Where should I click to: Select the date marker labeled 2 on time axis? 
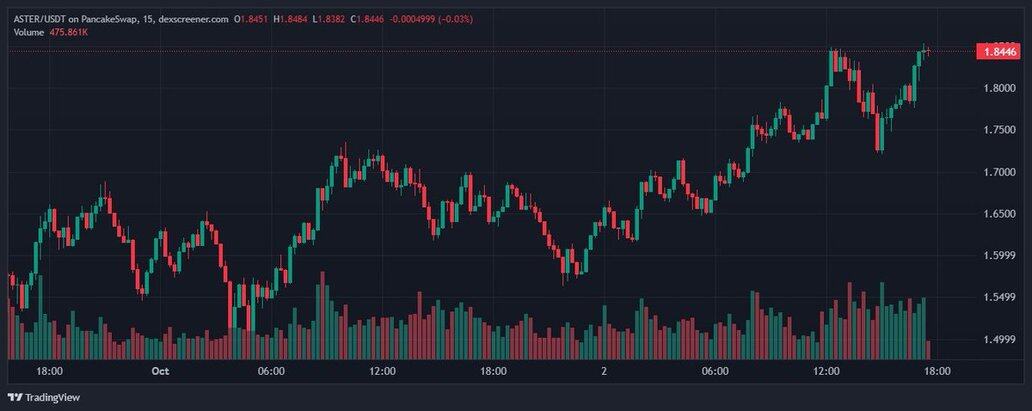click(604, 370)
